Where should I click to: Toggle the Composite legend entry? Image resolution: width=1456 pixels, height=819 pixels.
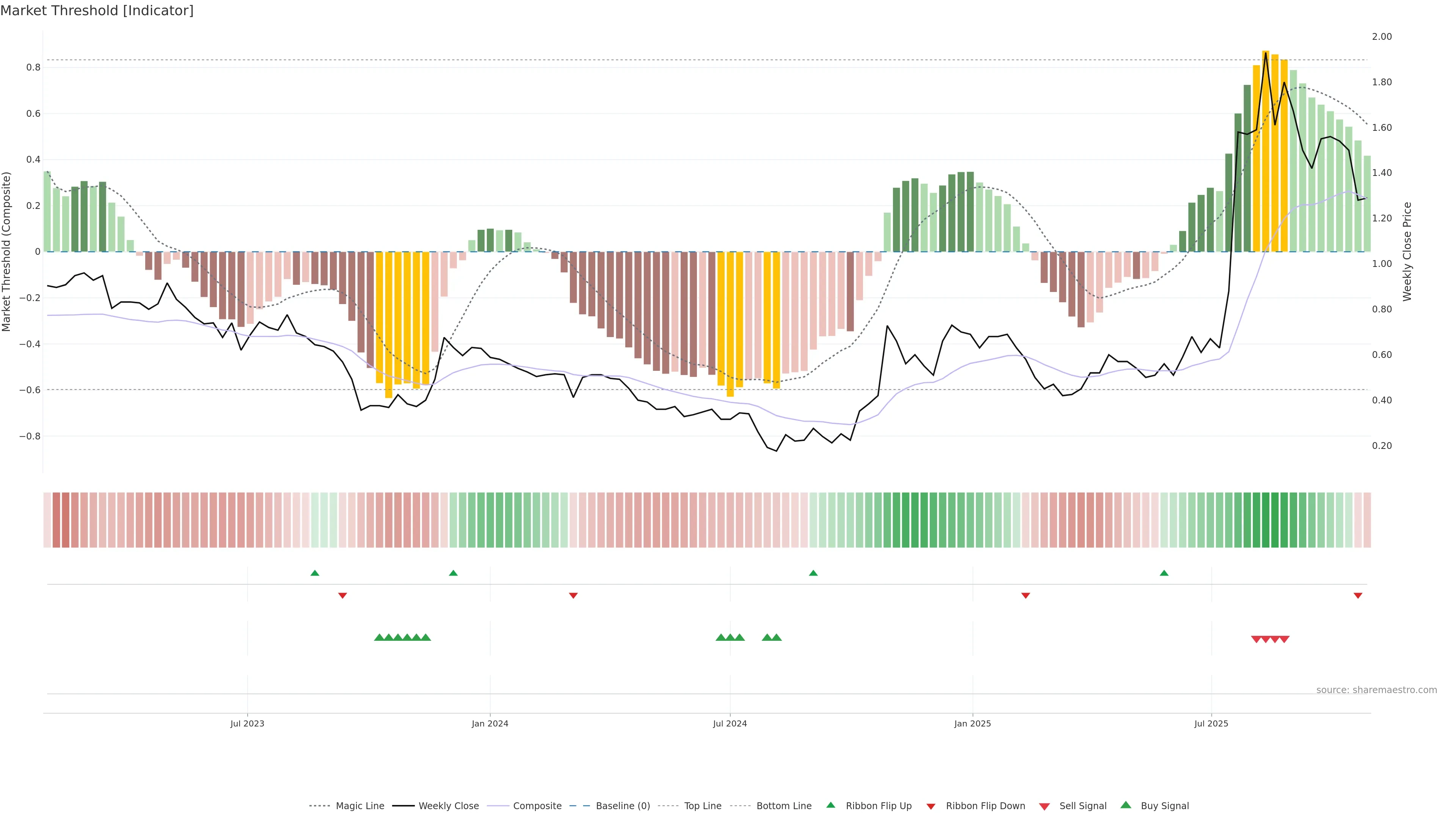pyautogui.click(x=537, y=806)
